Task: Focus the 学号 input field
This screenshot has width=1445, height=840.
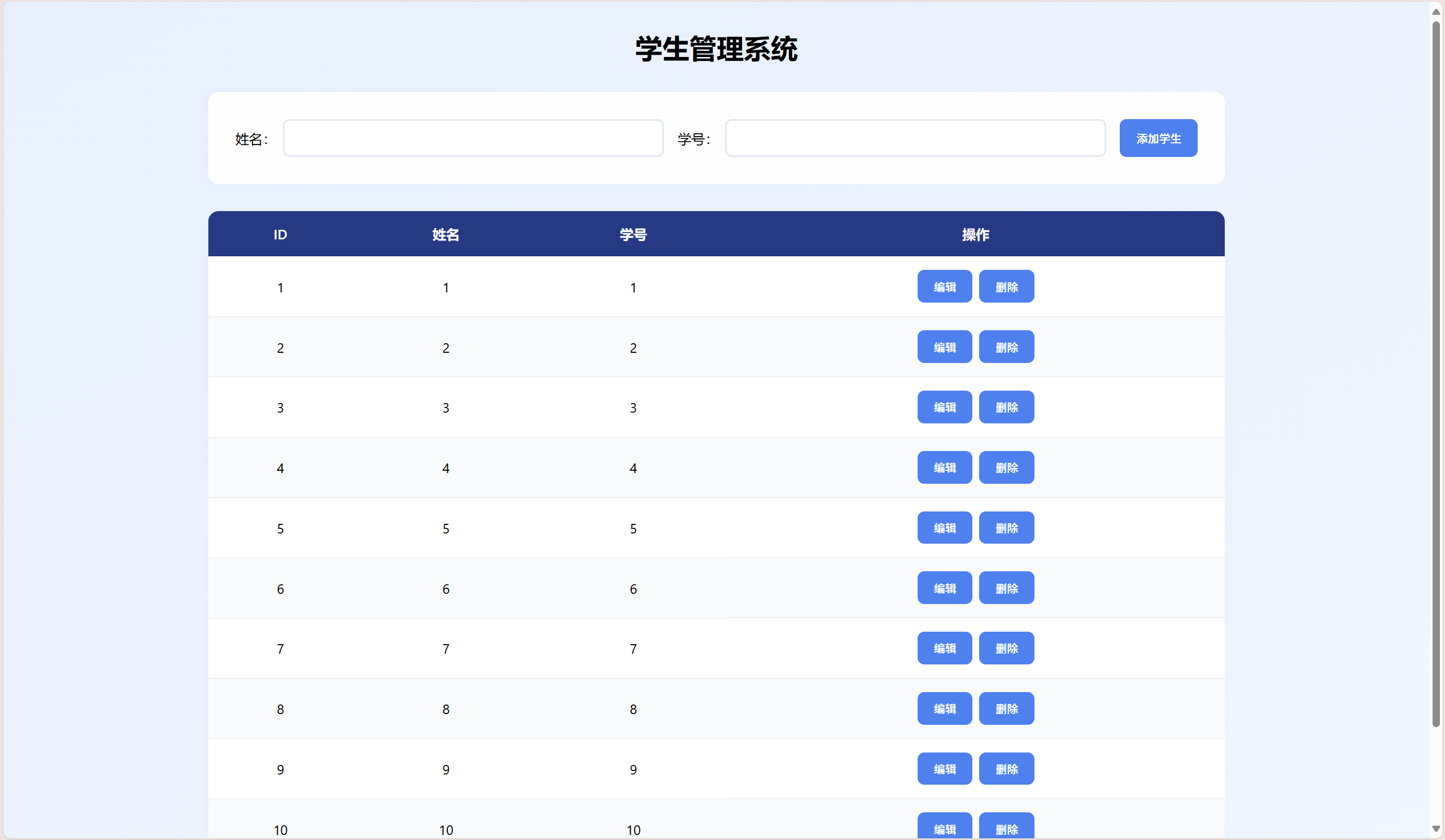Action: coord(915,138)
